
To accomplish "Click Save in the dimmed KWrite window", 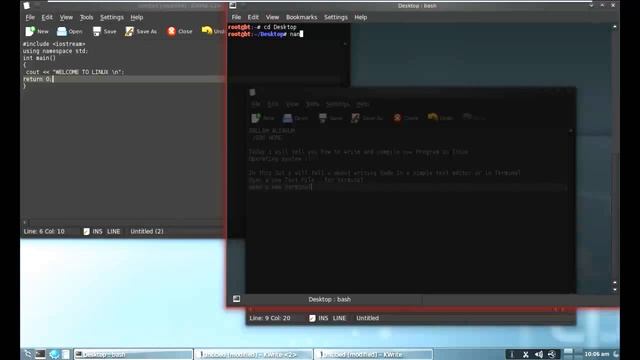I will [330, 118].
